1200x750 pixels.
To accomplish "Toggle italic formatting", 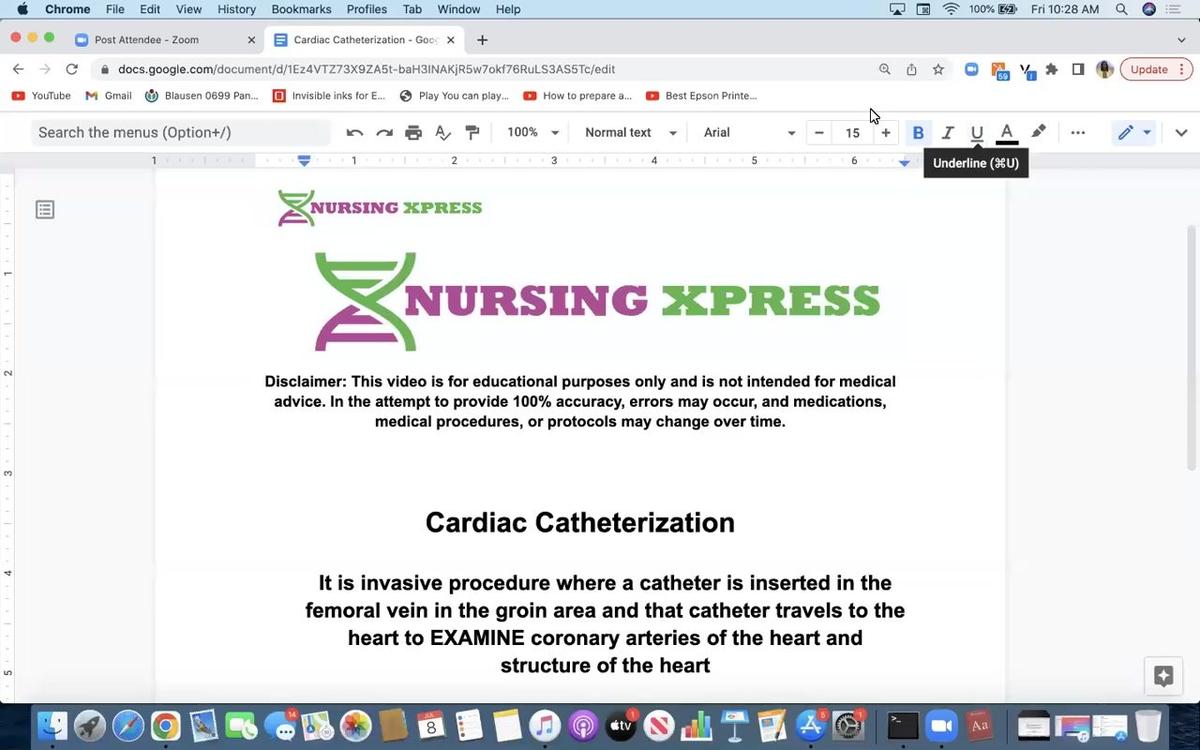I will tap(948, 132).
